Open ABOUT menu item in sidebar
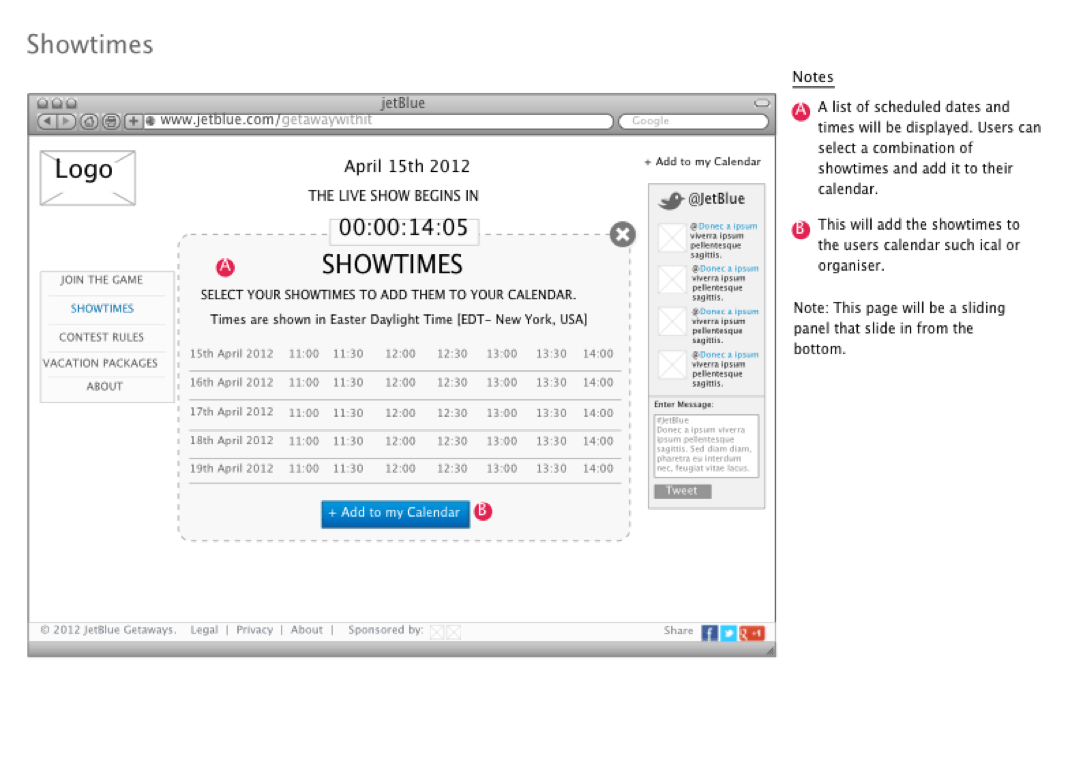Viewport: 1068px width, 764px height. (104, 386)
